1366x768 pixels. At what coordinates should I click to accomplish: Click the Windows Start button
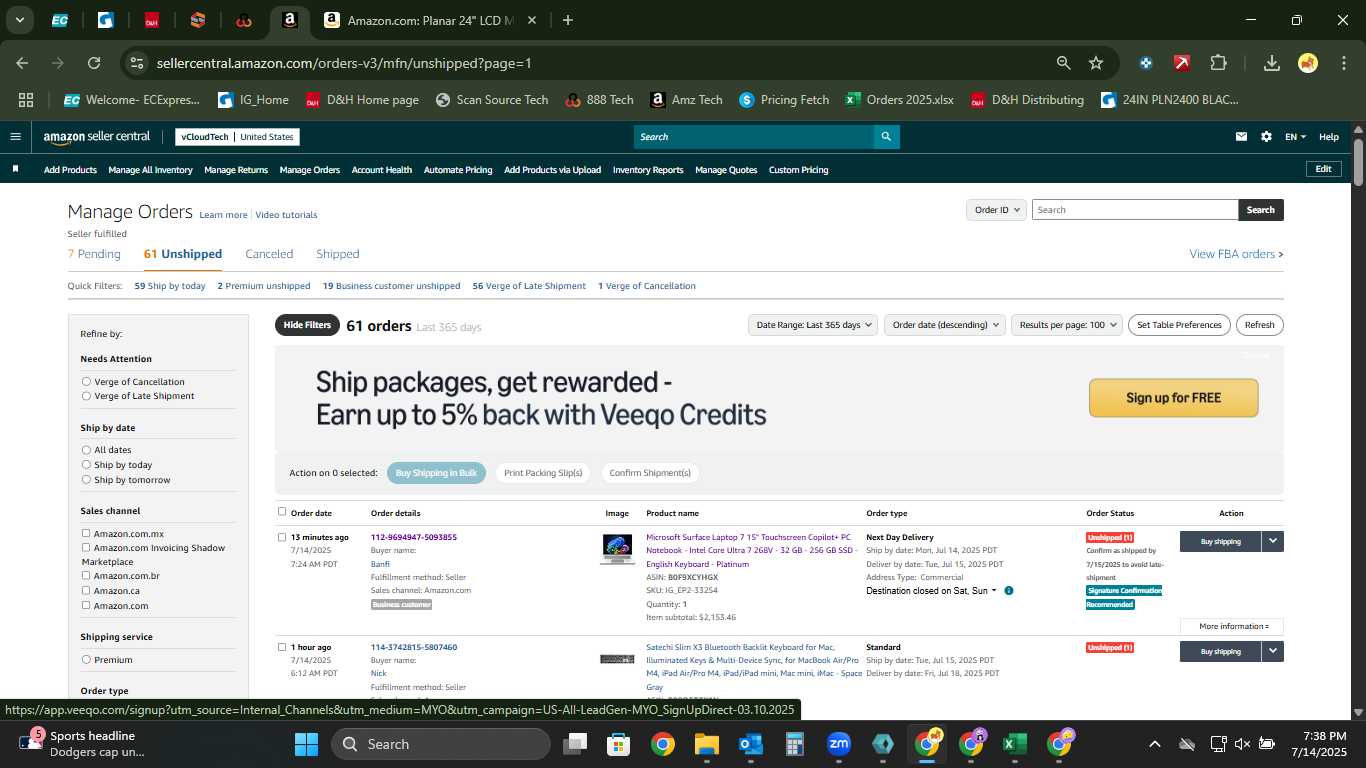point(306,744)
